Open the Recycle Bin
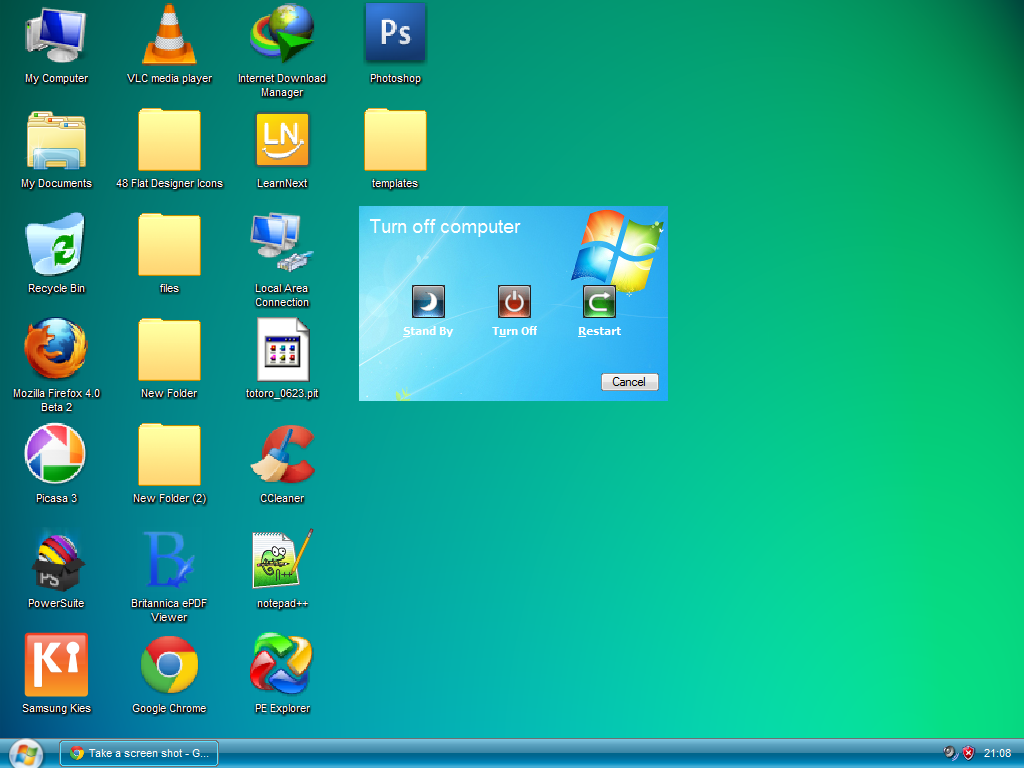Image resolution: width=1024 pixels, height=768 pixels. [x=56, y=245]
